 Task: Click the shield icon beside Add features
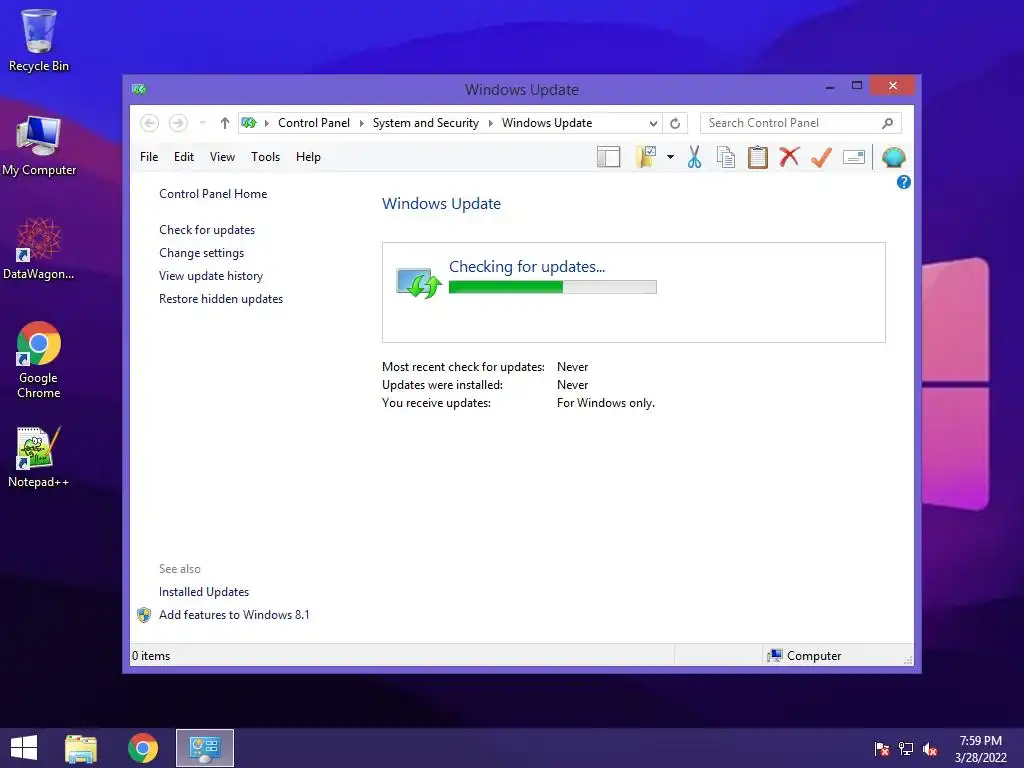144,615
